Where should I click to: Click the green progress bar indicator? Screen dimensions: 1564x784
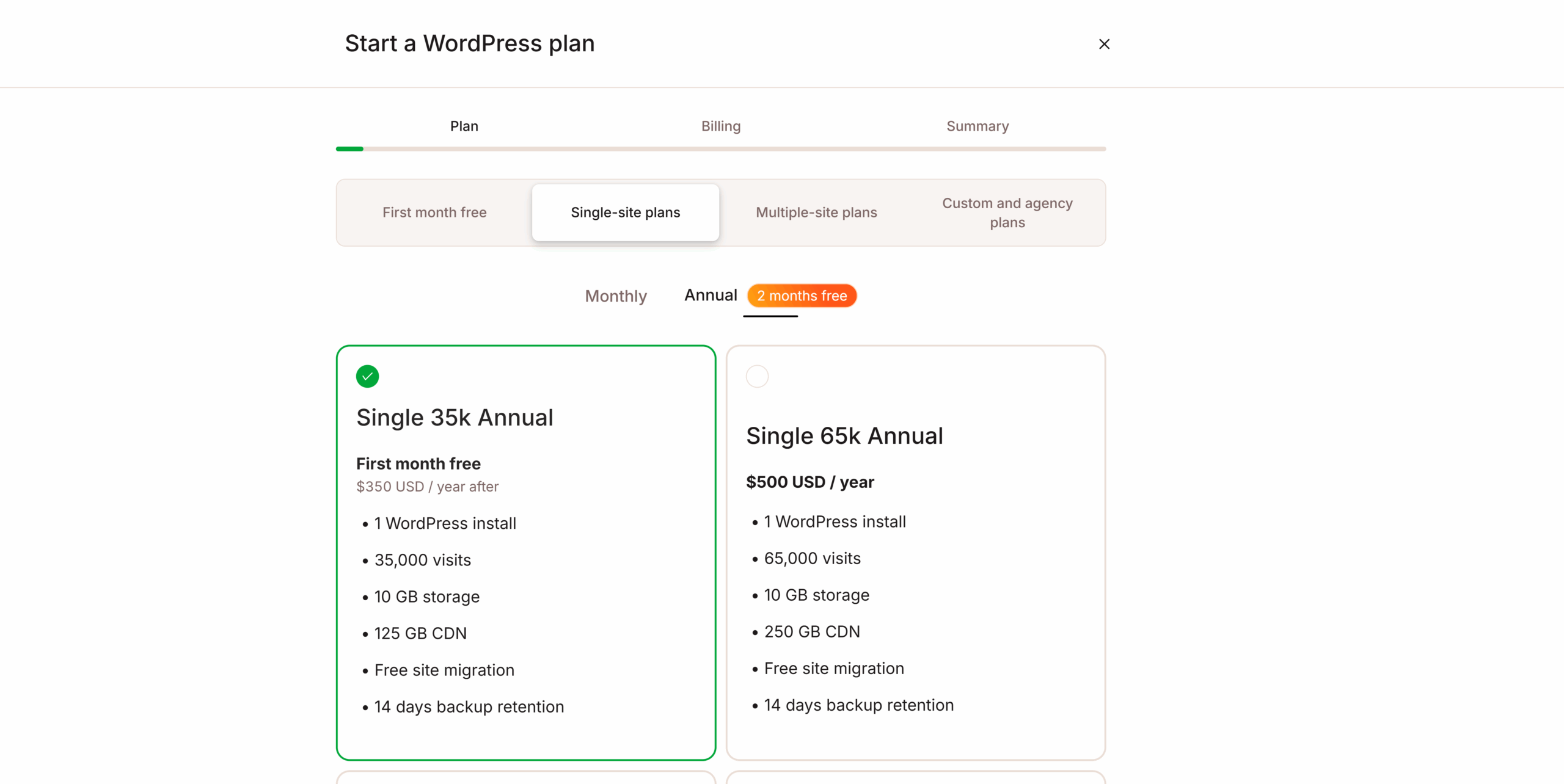tap(349, 148)
